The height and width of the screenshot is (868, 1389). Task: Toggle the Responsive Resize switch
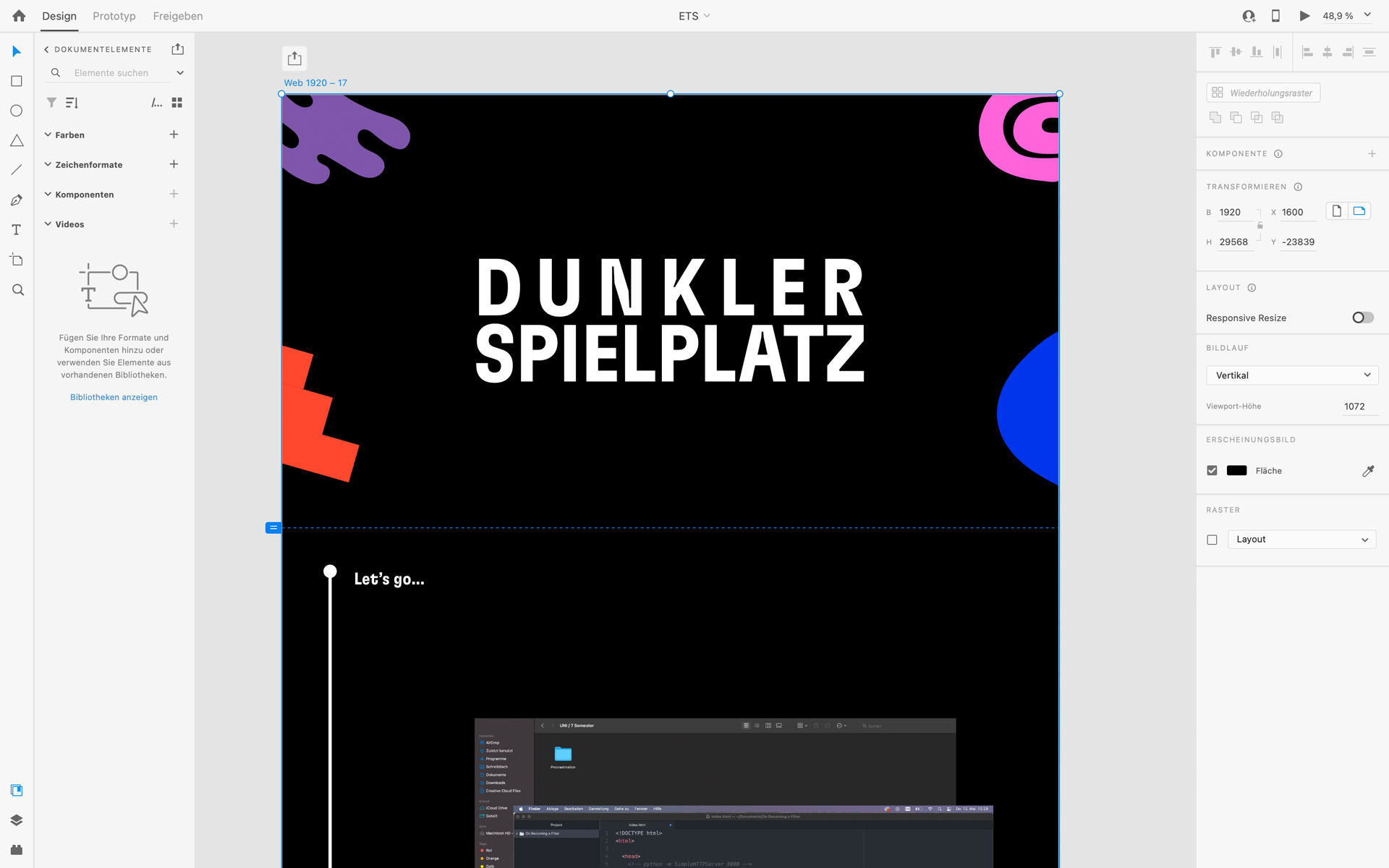pyautogui.click(x=1363, y=318)
